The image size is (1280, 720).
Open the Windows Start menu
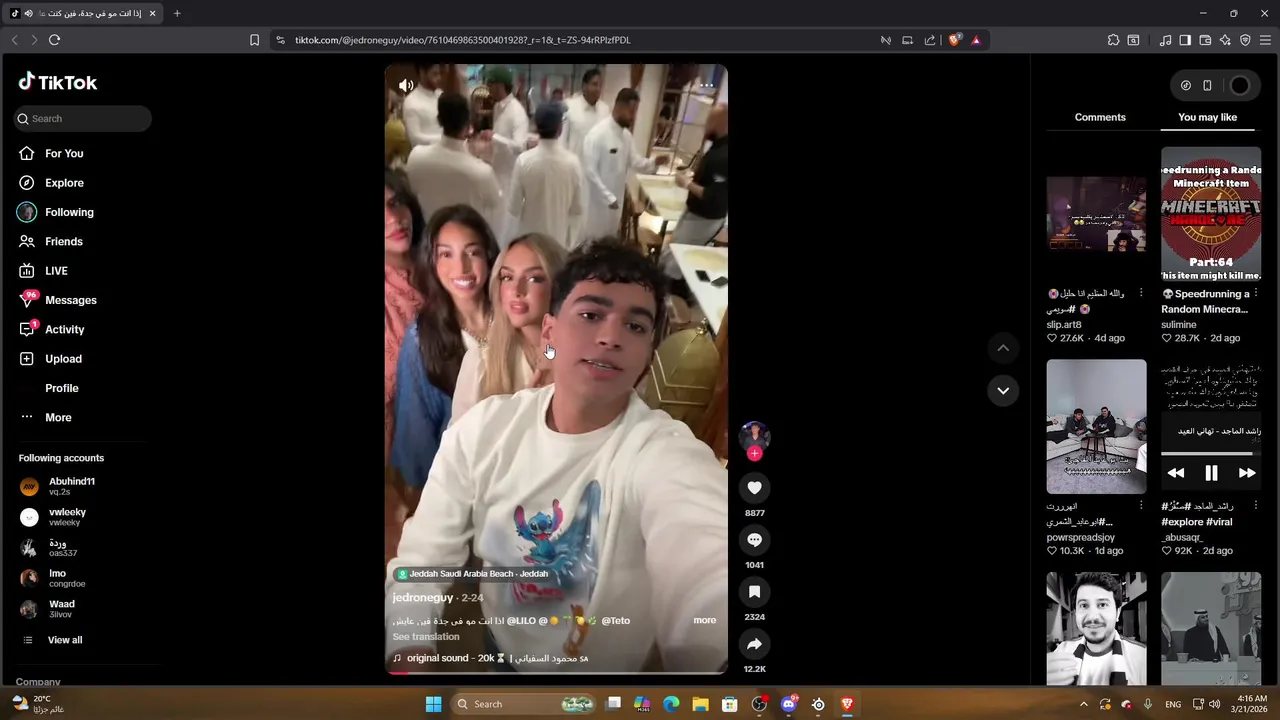tap(433, 704)
